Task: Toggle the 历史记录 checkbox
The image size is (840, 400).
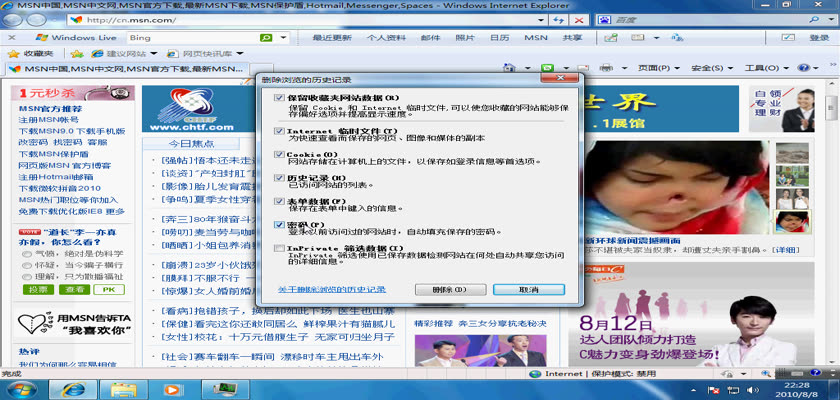Action: [x=279, y=177]
